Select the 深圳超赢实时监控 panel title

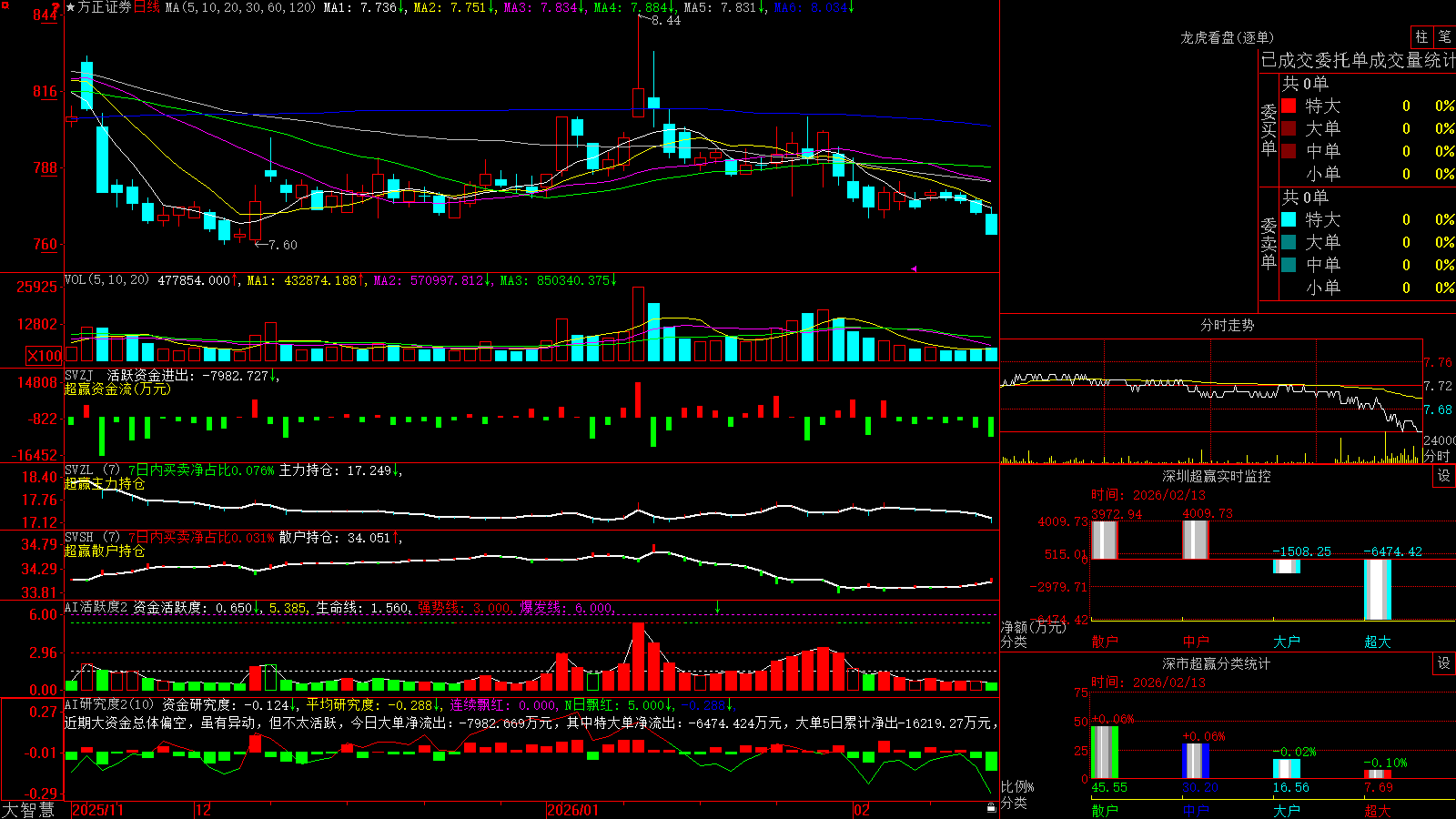tap(1217, 476)
